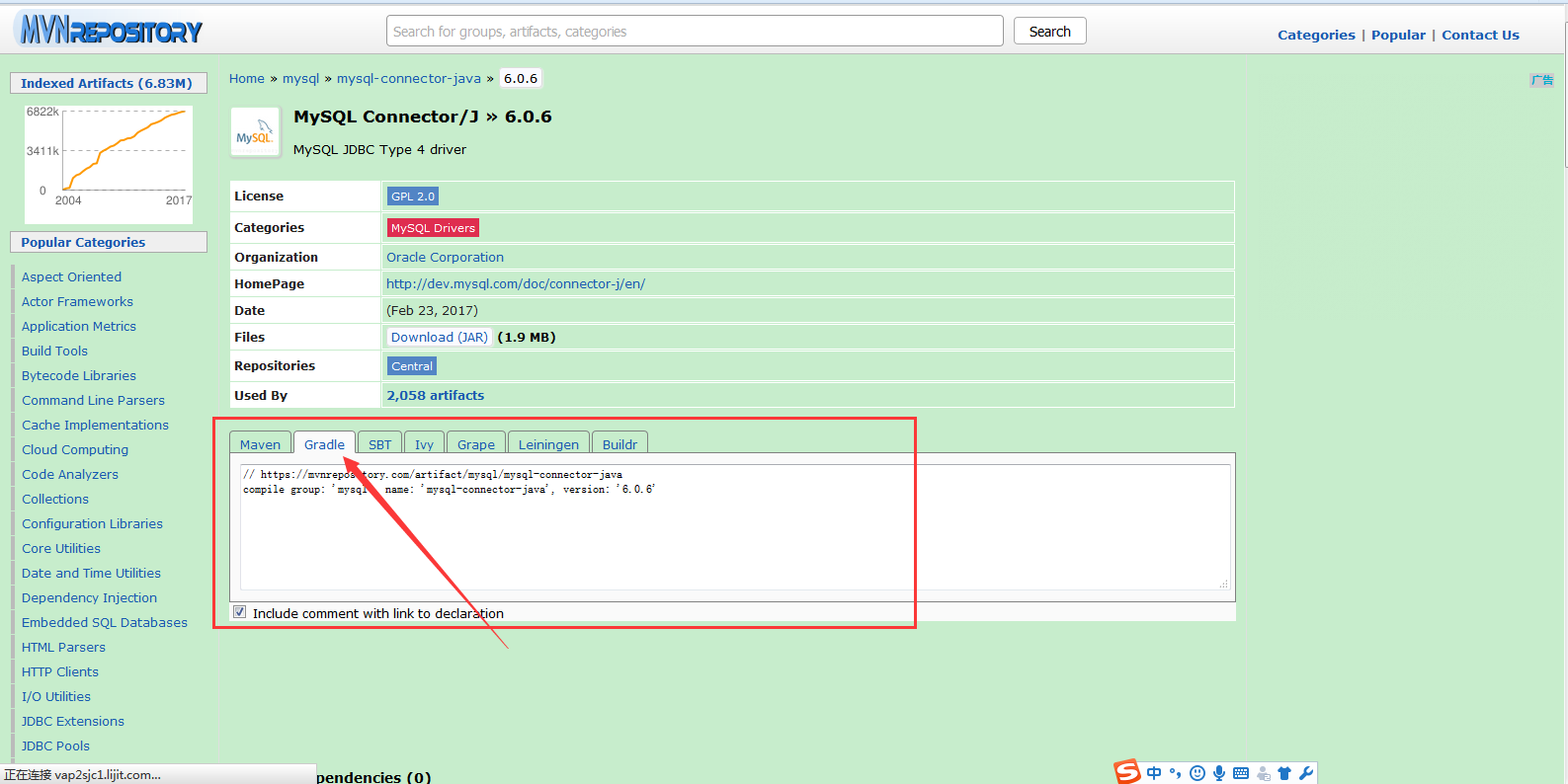The width and height of the screenshot is (1568, 784).
Task: Open Configuration Libraries category
Action: click(x=92, y=523)
